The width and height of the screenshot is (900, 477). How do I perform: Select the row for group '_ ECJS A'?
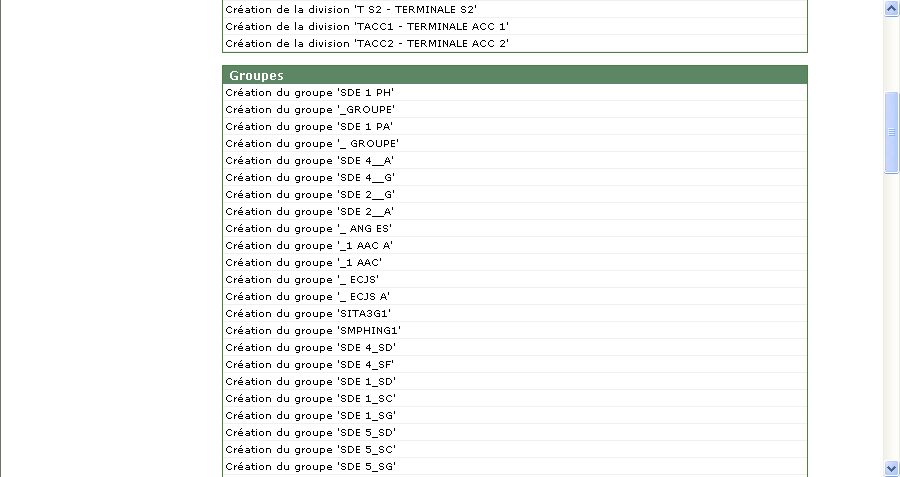click(x=515, y=297)
